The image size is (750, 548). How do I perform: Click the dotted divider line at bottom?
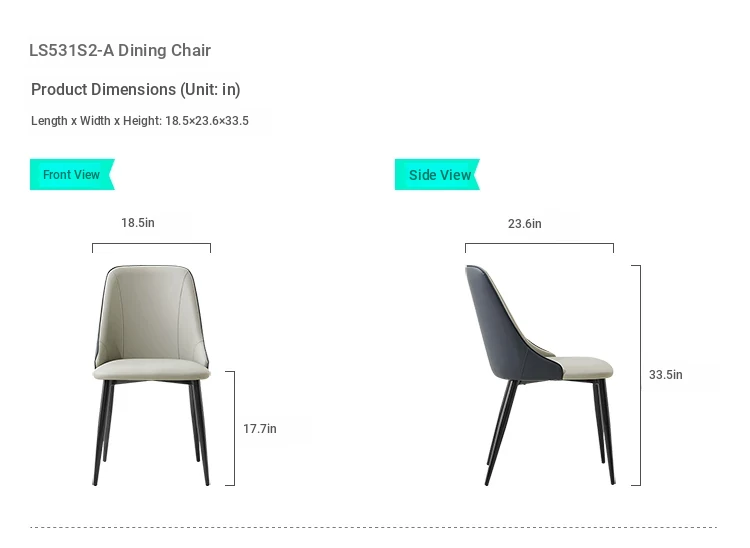[373, 527]
